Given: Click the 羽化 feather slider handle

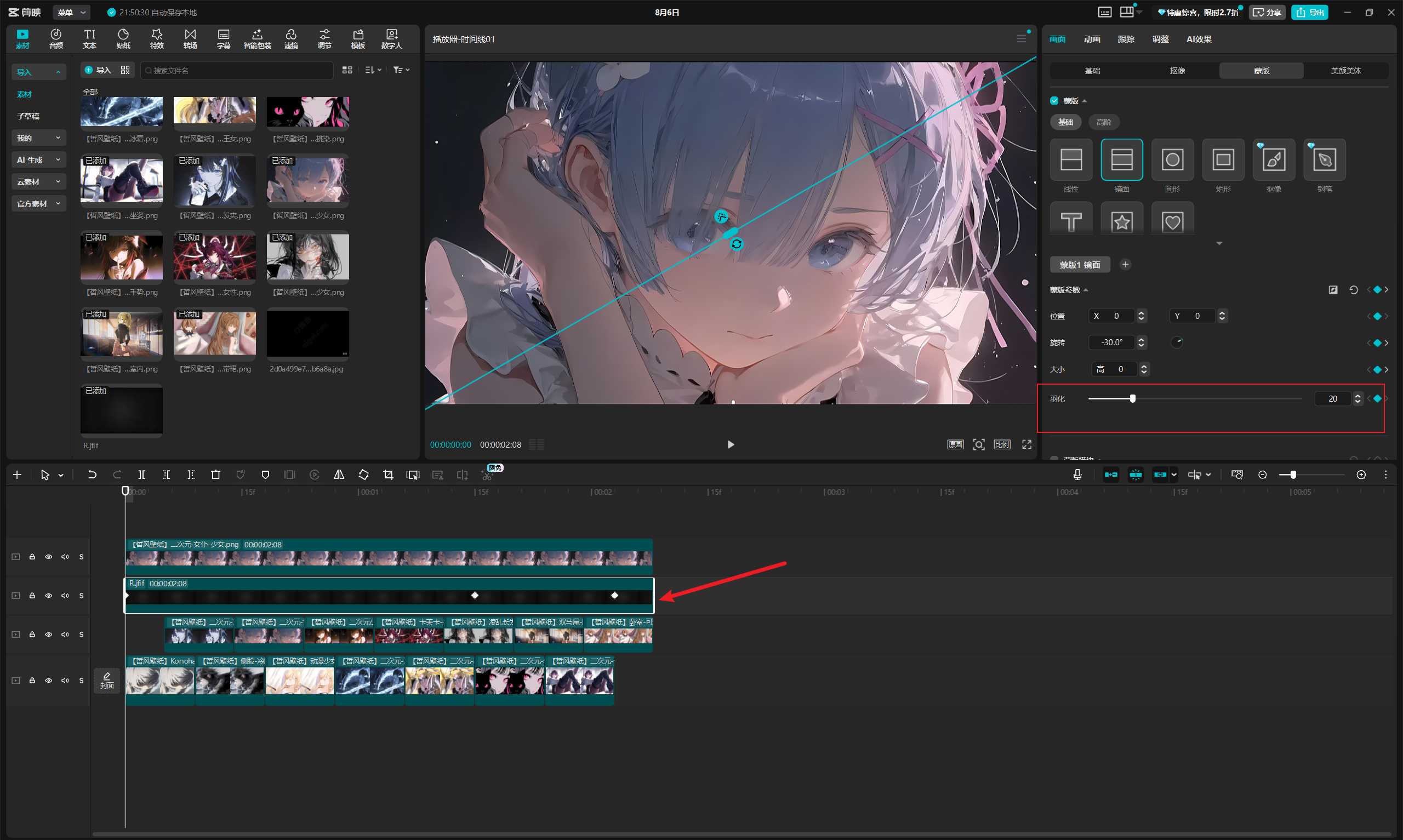Looking at the screenshot, I should pyautogui.click(x=1132, y=399).
